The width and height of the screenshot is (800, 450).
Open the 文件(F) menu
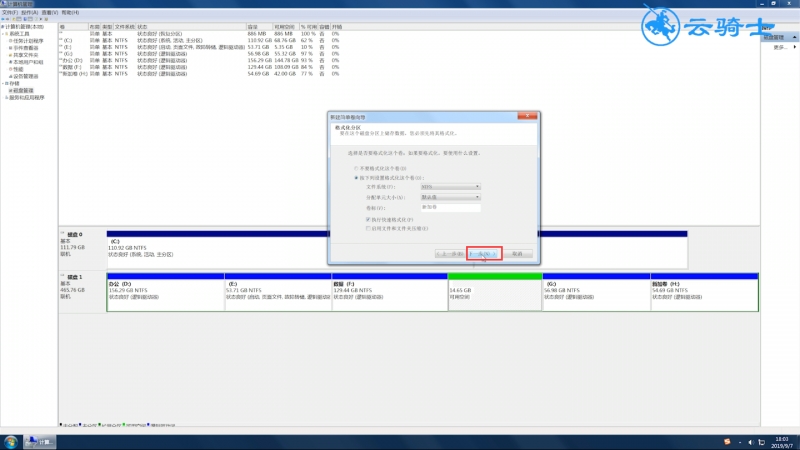[x=8, y=12]
